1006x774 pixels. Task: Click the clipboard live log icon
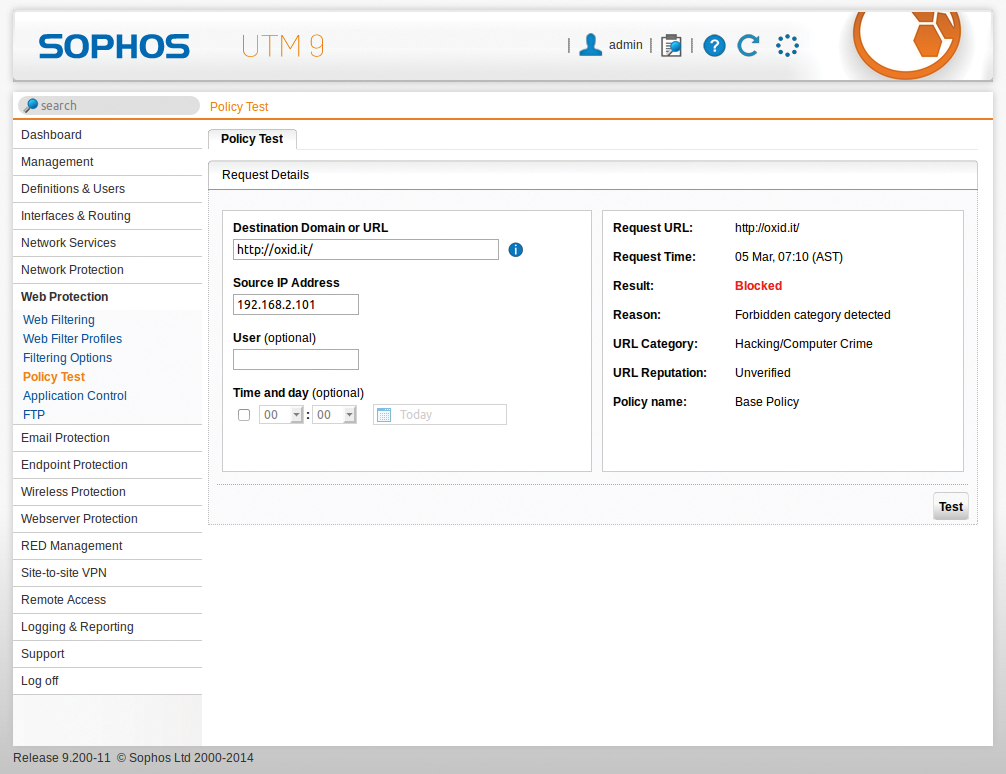(671, 44)
